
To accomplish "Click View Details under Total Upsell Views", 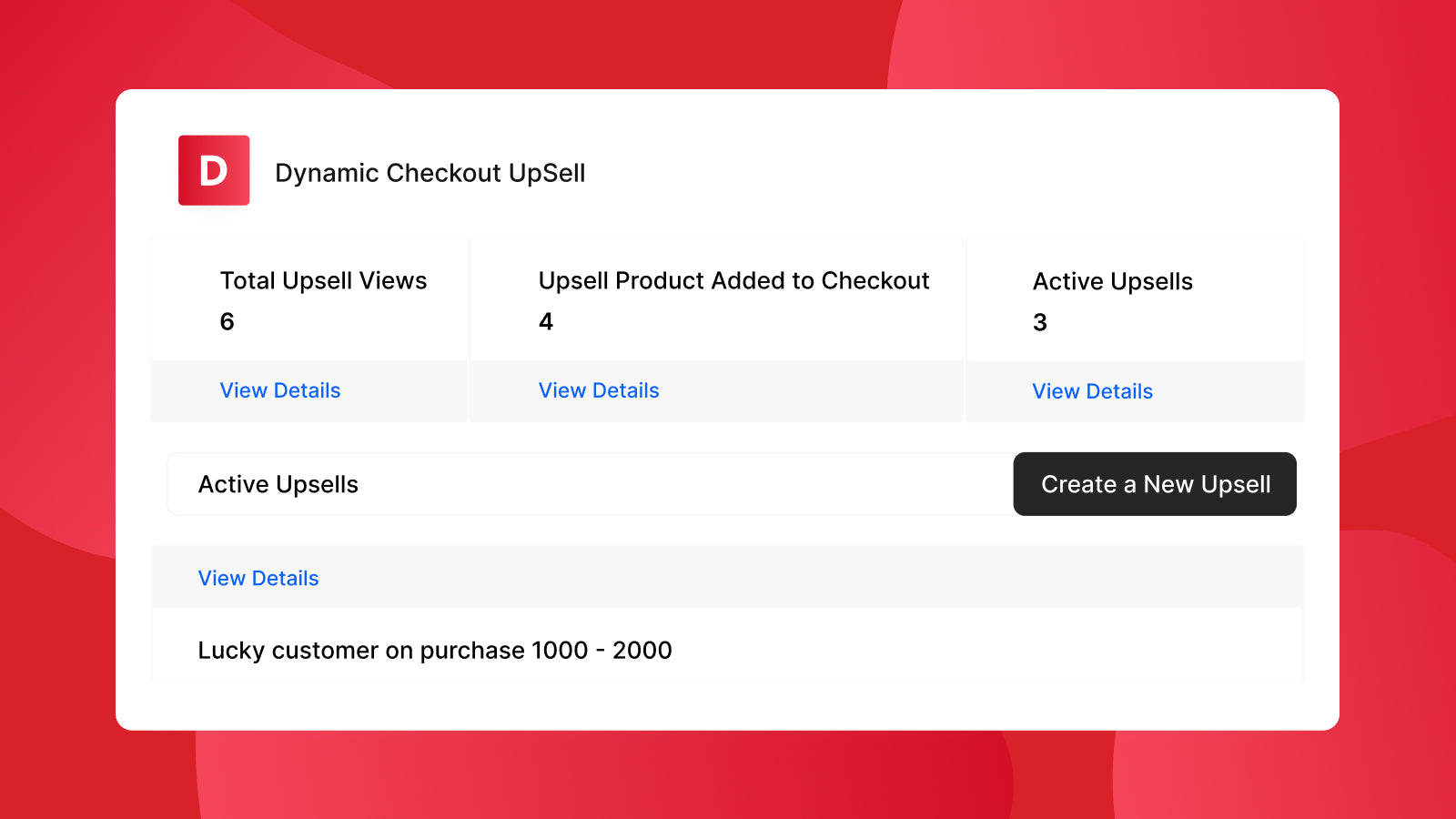I will (279, 390).
